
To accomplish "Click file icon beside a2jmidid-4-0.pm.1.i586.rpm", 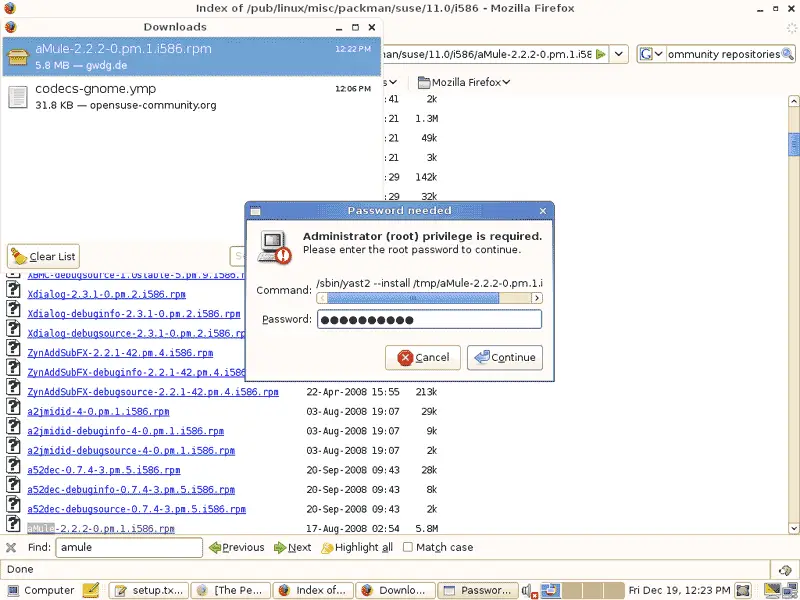I will tap(13, 407).
